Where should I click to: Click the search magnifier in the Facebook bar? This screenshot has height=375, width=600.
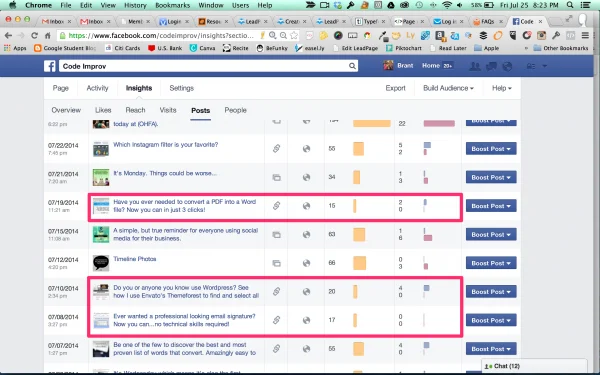tap(352, 66)
